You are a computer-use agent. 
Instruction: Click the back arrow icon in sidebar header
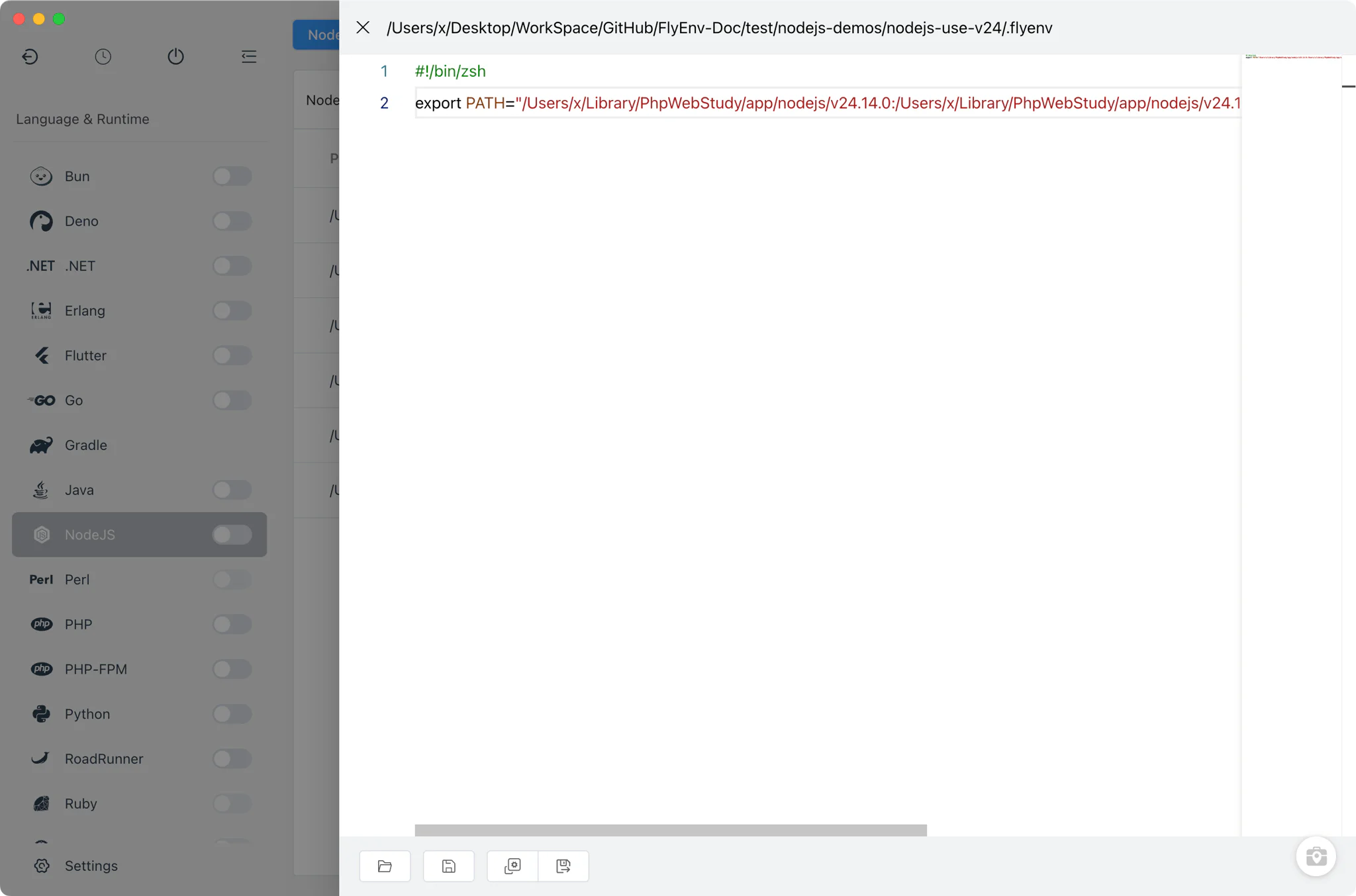30,57
